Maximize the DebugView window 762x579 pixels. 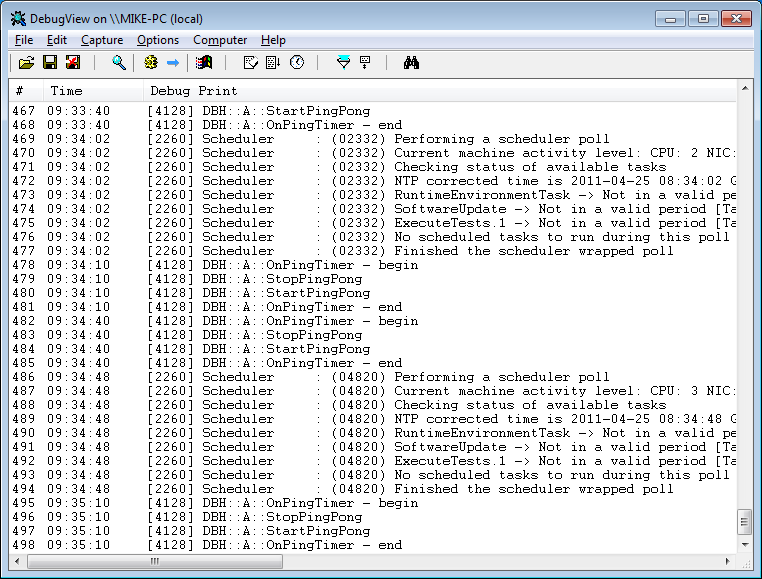tap(703, 19)
